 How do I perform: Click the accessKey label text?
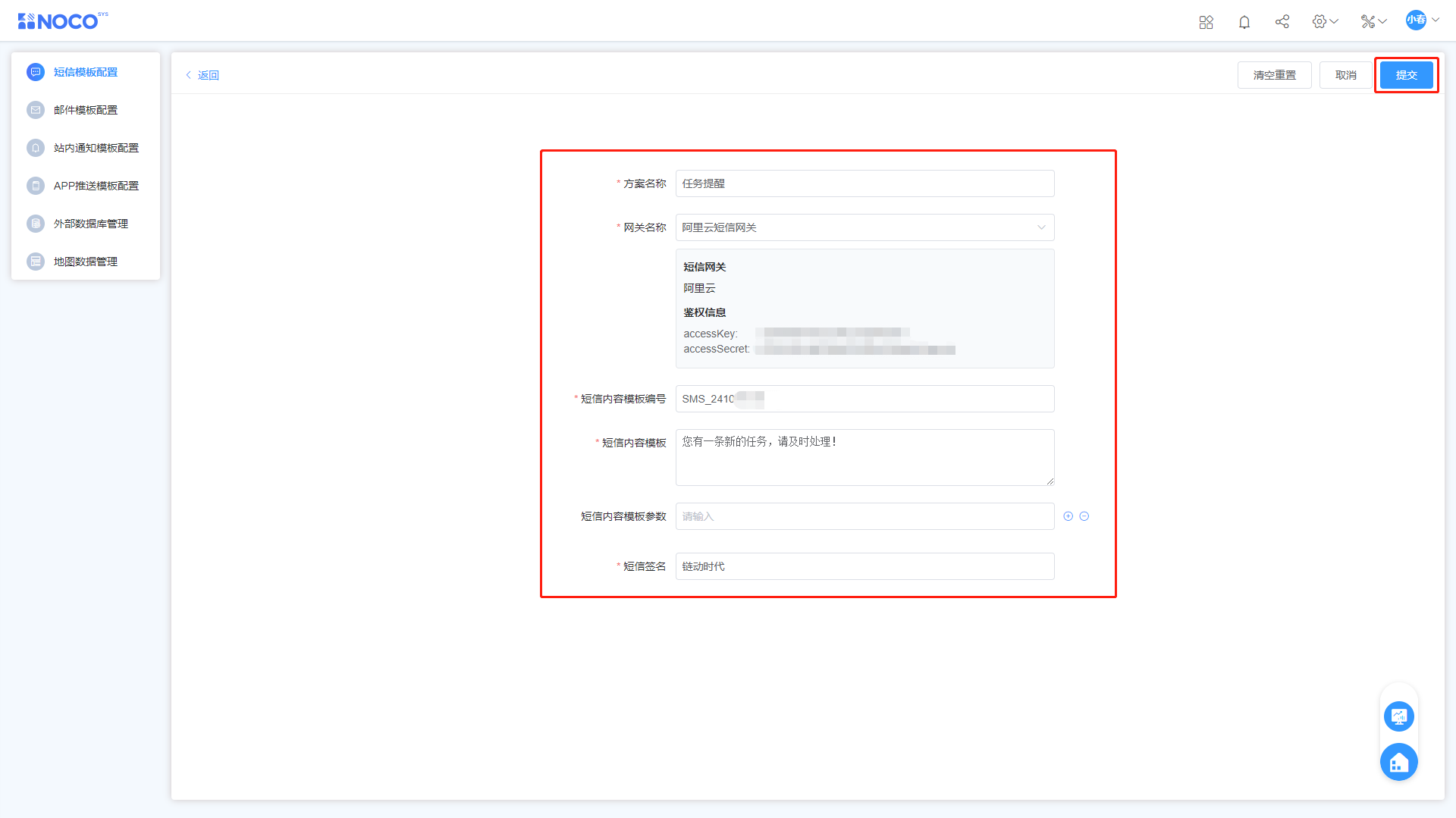pos(711,334)
